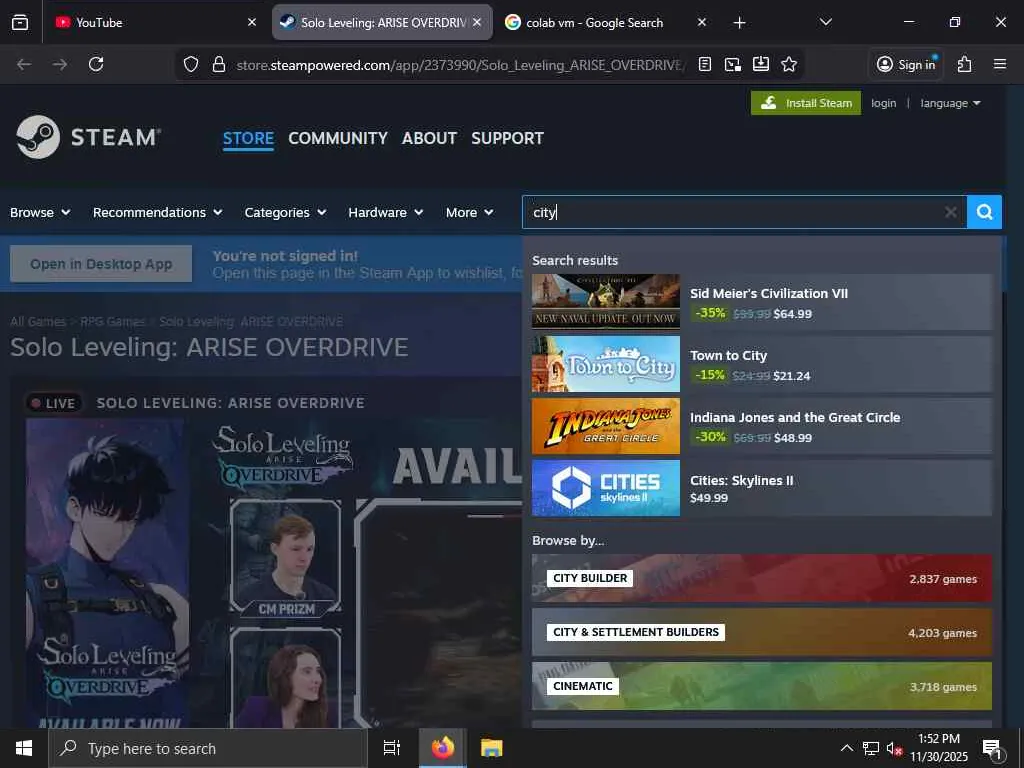This screenshot has height=768, width=1024.
Task: Open the SUPPORT page link
Action: (x=507, y=138)
